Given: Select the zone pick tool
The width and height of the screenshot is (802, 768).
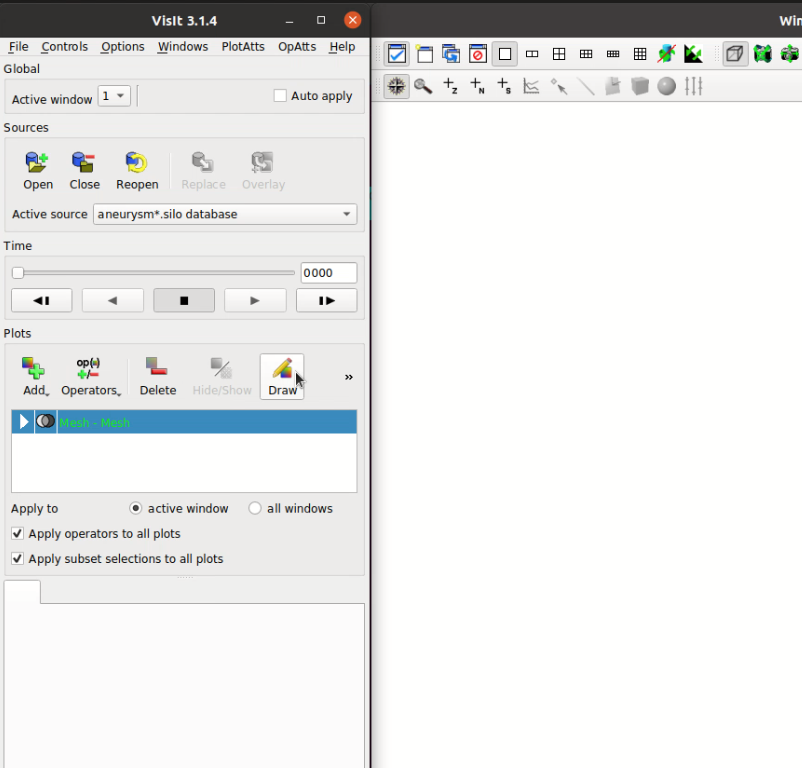Looking at the screenshot, I should tap(450, 86).
